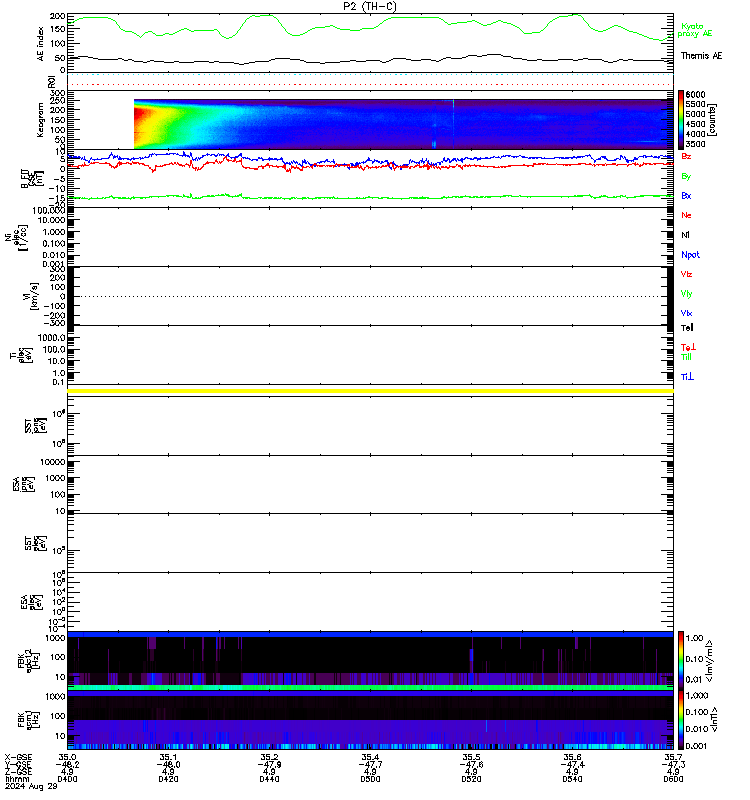Click the 0600 time axis label
750x800 pixels.
[x=673, y=779]
